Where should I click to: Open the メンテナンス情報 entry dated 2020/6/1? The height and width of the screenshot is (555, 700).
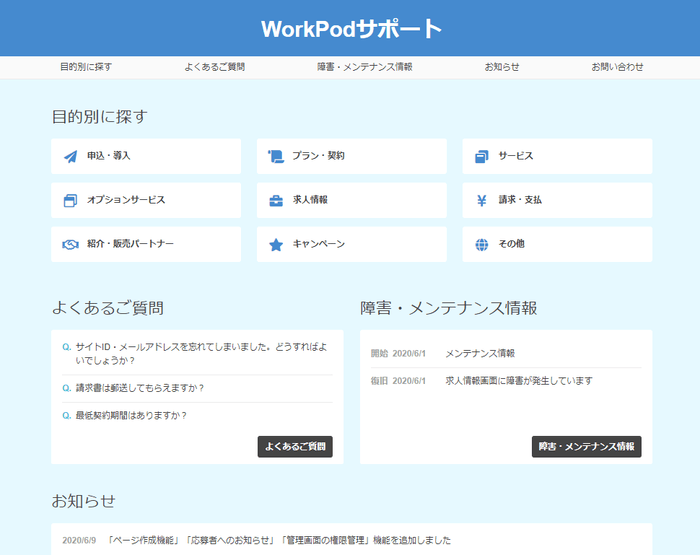(x=480, y=354)
